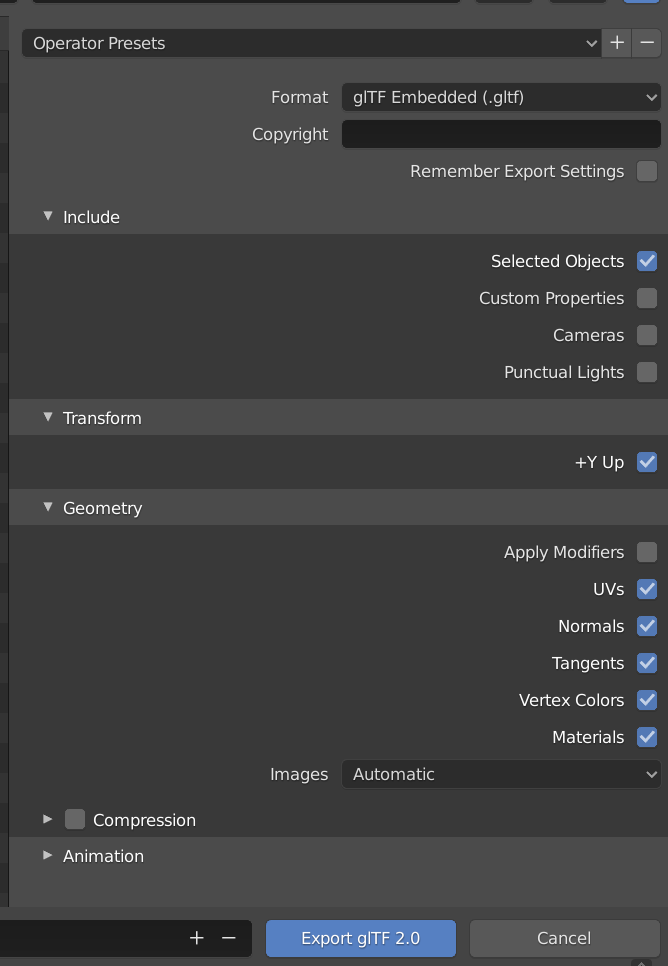
Task: Collapse the Geometry section
Action: [x=48, y=507]
